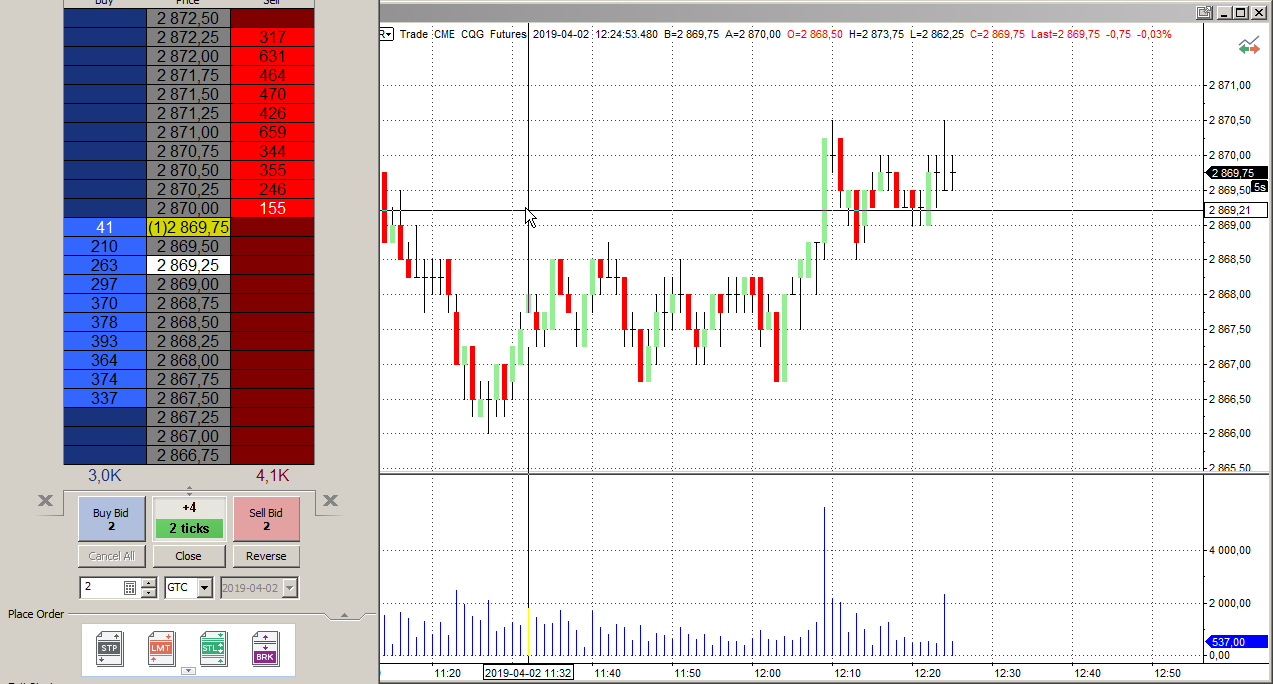Click the B=2 869,75 bid header value
The image size is (1273, 684).
691,34
